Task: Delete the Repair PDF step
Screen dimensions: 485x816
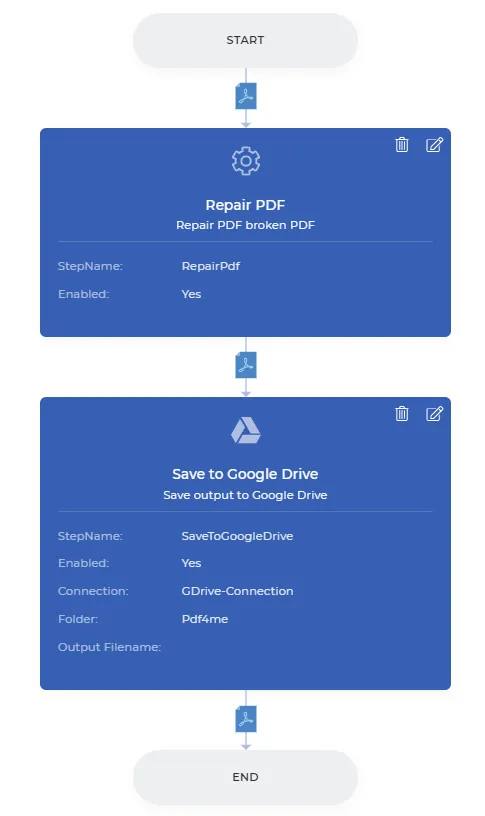Action: click(x=402, y=144)
